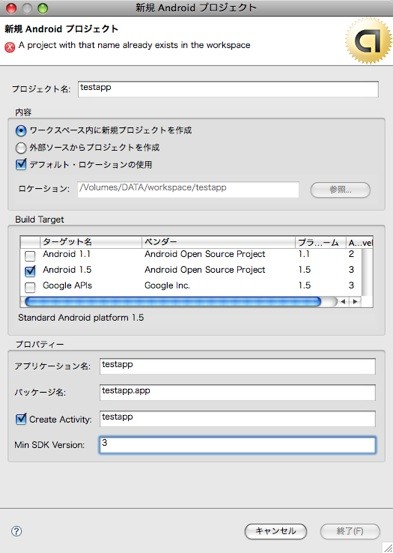Screen dimensions: 393x553
Task: Toggle the default location checkbox
Action: click(x=21, y=164)
